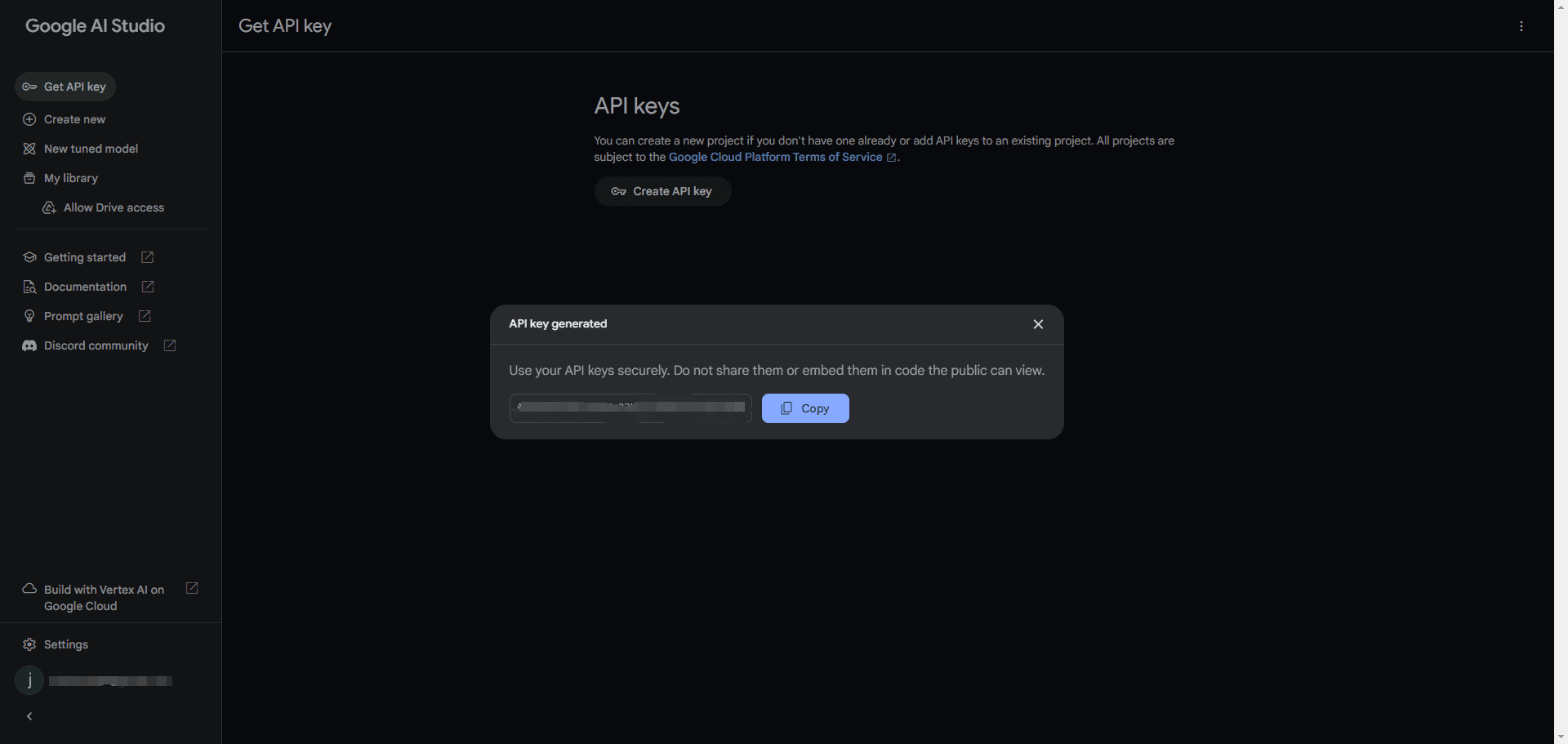Viewport: 1568px width, 744px height.
Task: Click the Documentation page icon
Action: click(x=29, y=287)
